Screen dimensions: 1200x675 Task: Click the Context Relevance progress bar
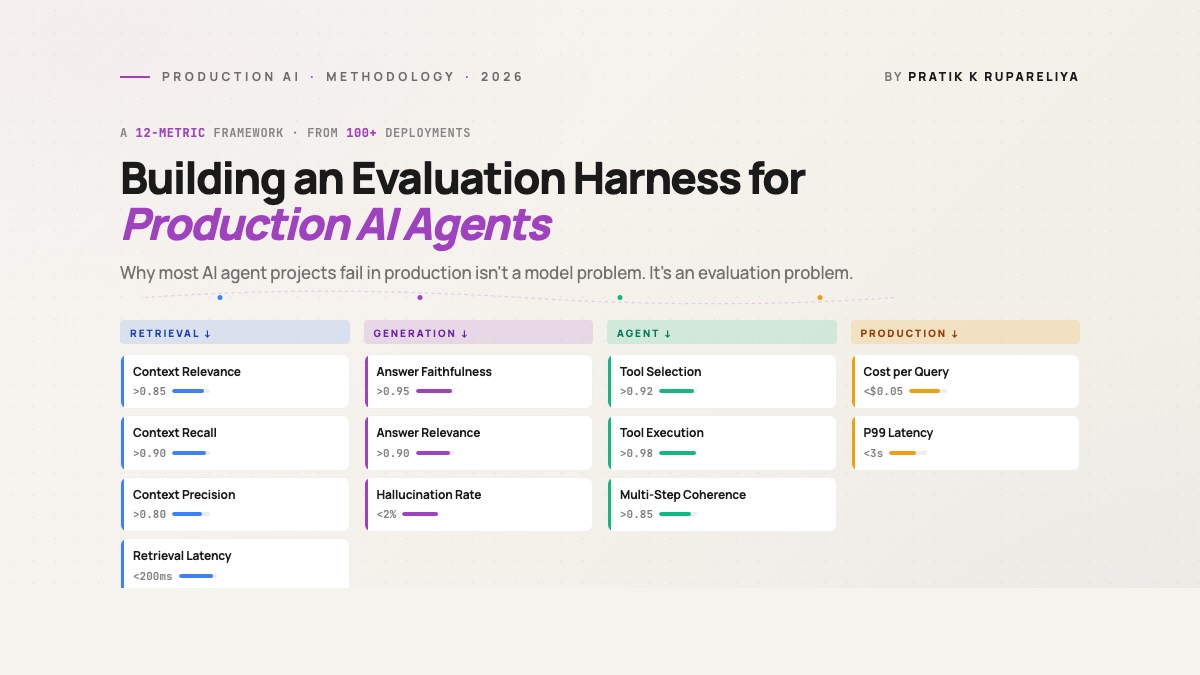(x=191, y=391)
